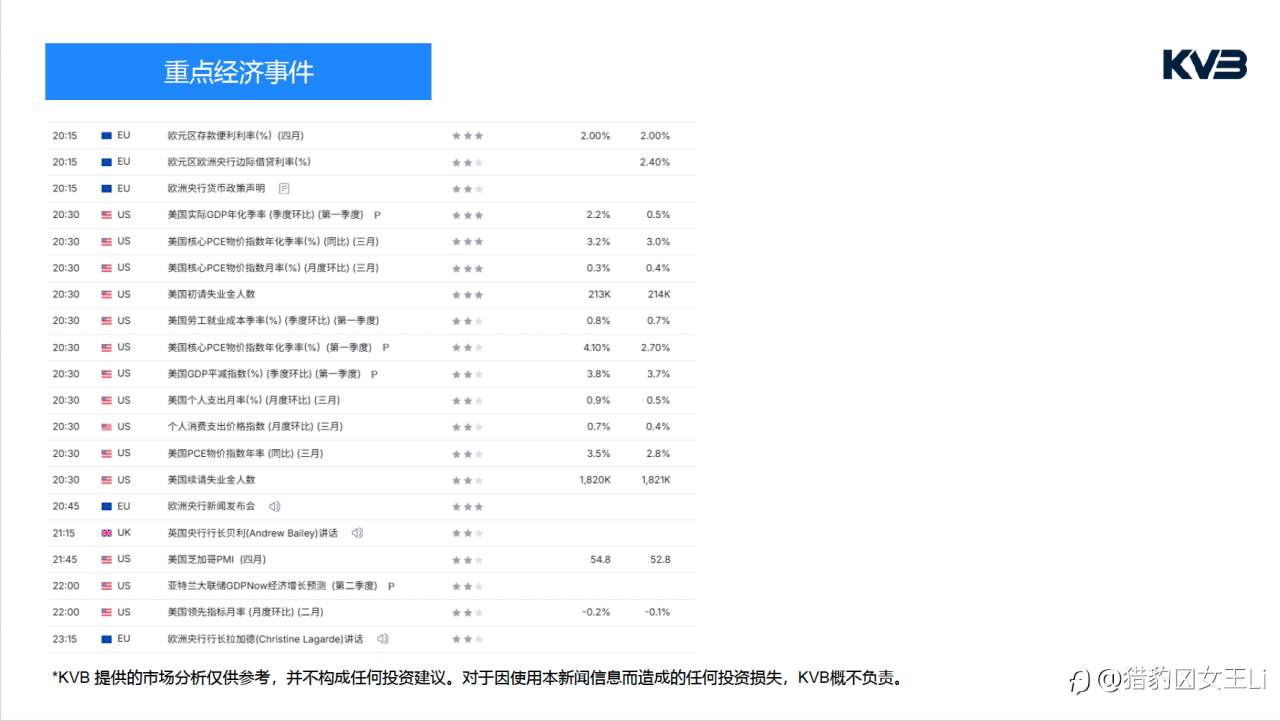This screenshot has height=721, width=1280.
Task: Click EU flag in the 20:45 row
Action: [x=106, y=506]
